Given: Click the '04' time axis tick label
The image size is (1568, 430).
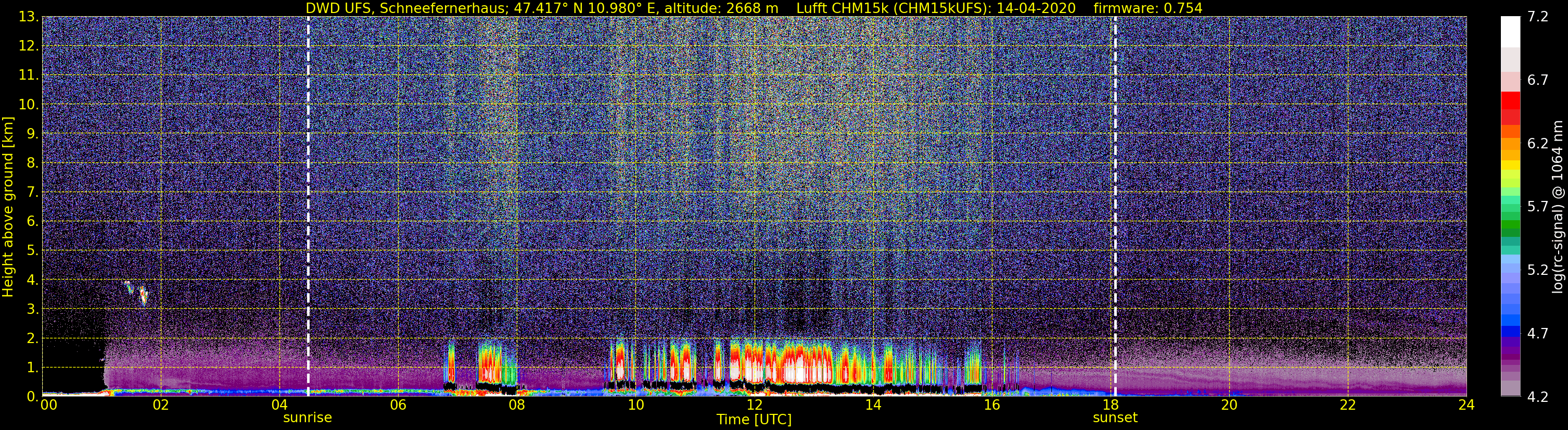Looking at the screenshot, I should [279, 405].
